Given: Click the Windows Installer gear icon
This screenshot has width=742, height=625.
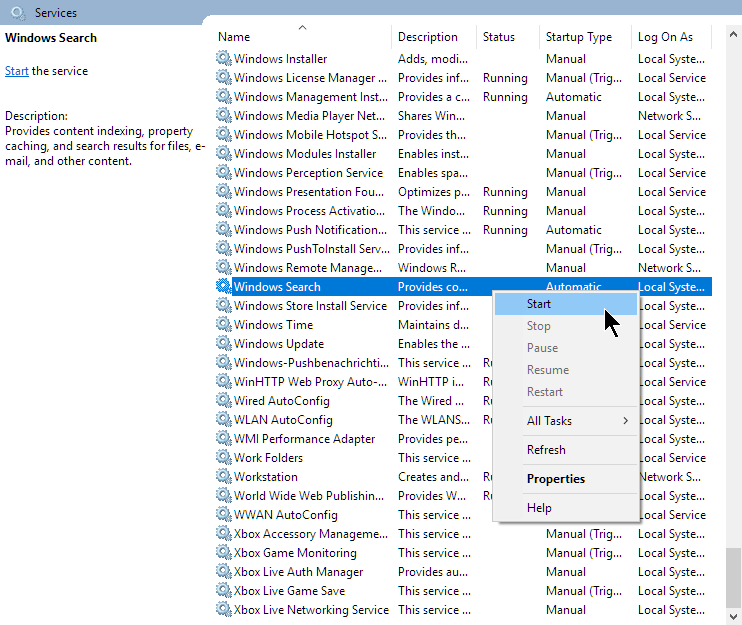Looking at the screenshot, I should 224,59.
